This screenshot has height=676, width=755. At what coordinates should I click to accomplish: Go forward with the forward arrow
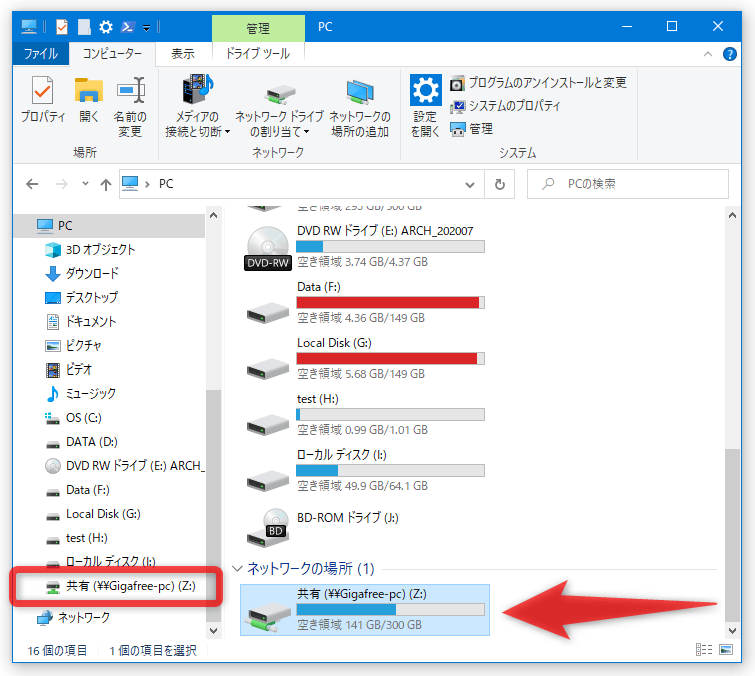pyautogui.click(x=62, y=184)
